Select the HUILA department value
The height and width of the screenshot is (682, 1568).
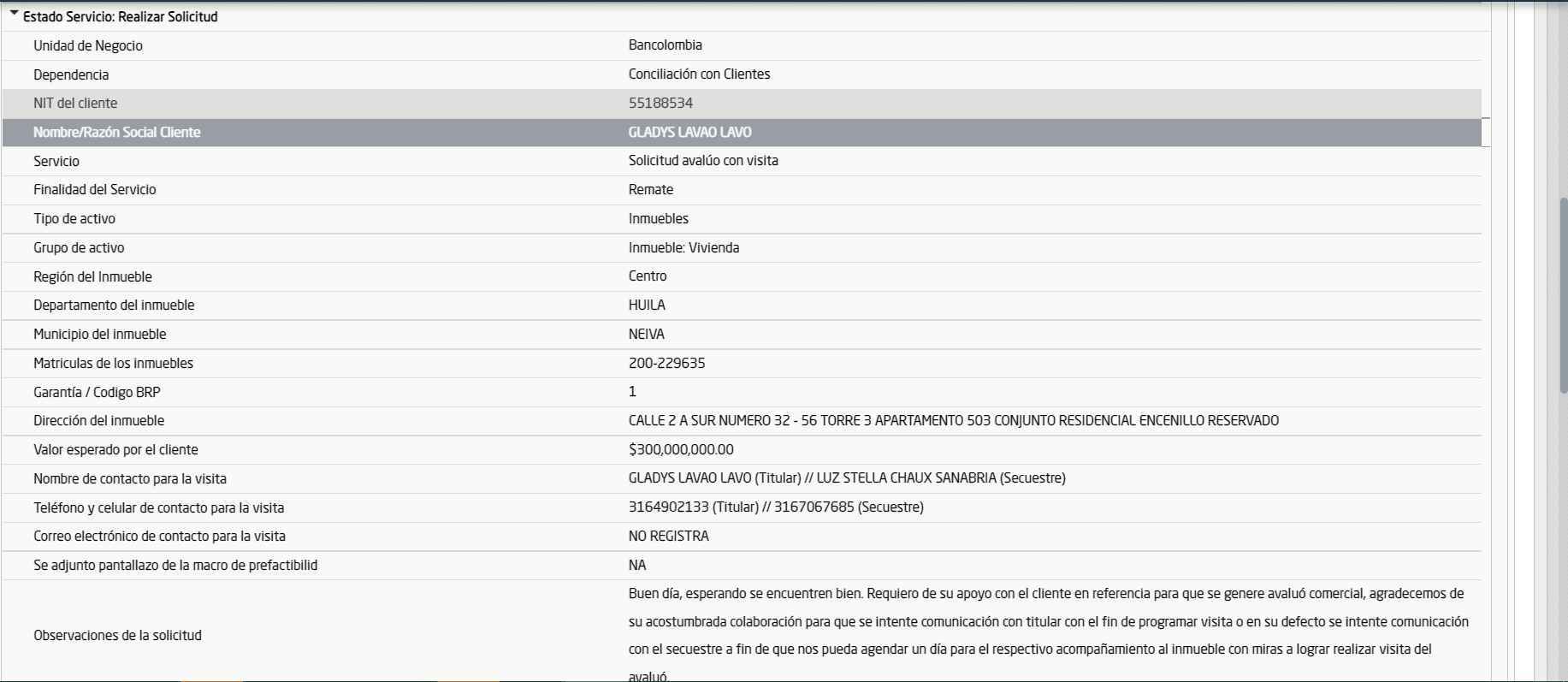tap(647, 305)
